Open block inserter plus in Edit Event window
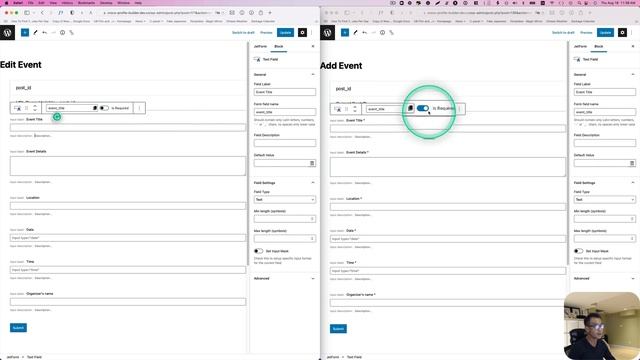This screenshot has height=360, width=640. (25, 33)
